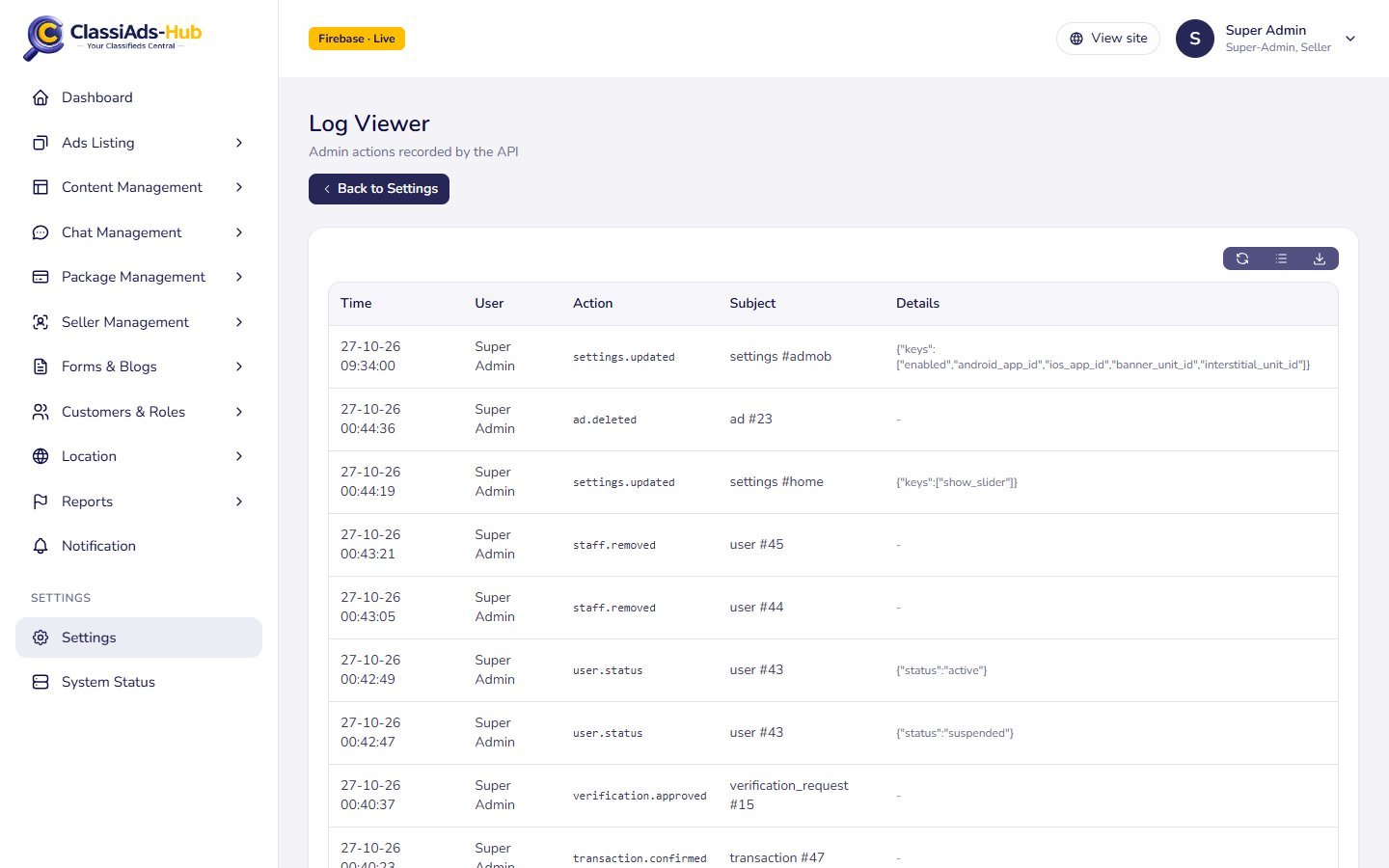The image size is (1389, 868).
Task: Click the Forms & Blogs document icon
Action: coord(41,366)
